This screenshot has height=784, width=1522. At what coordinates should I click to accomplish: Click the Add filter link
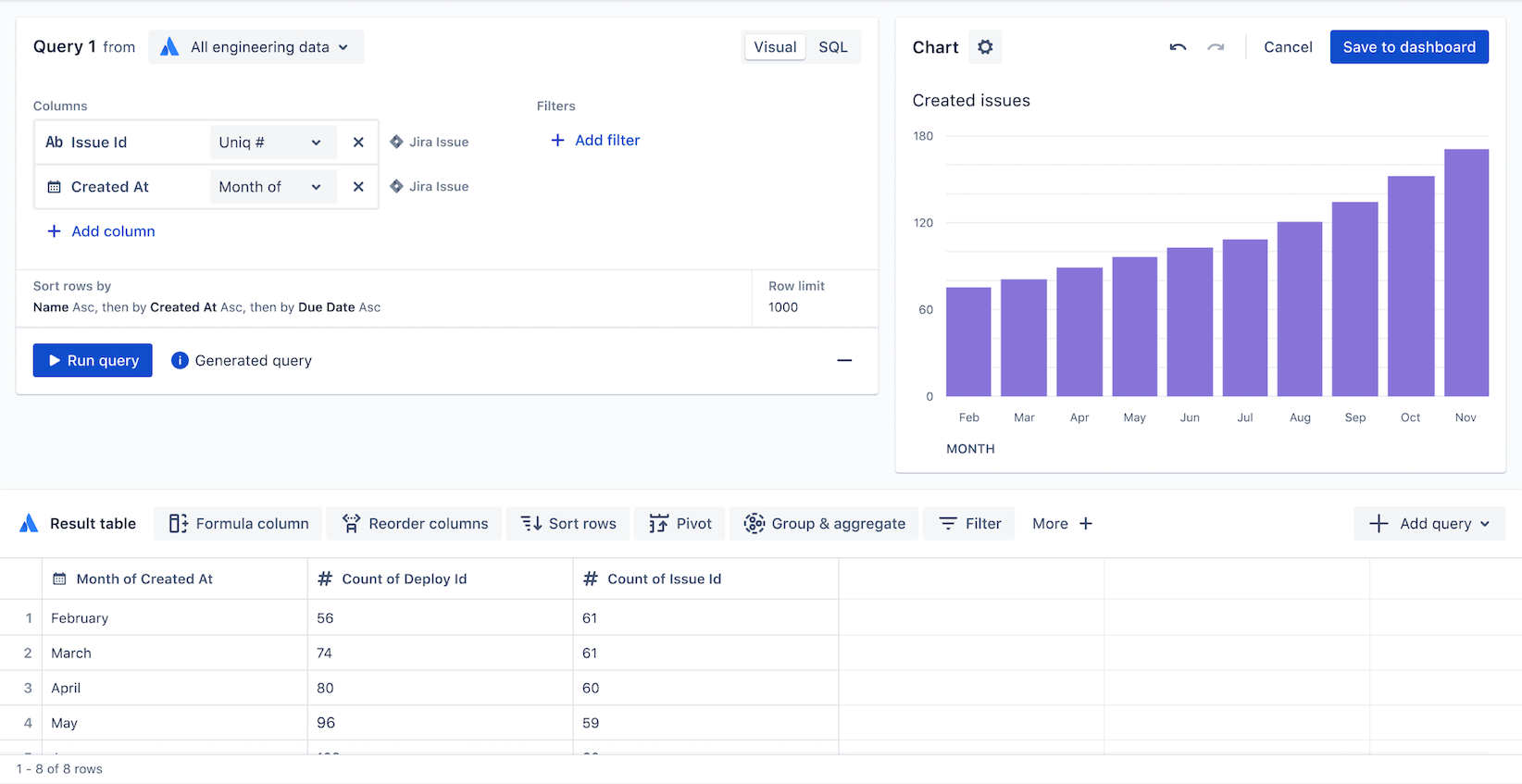(595, 141)
